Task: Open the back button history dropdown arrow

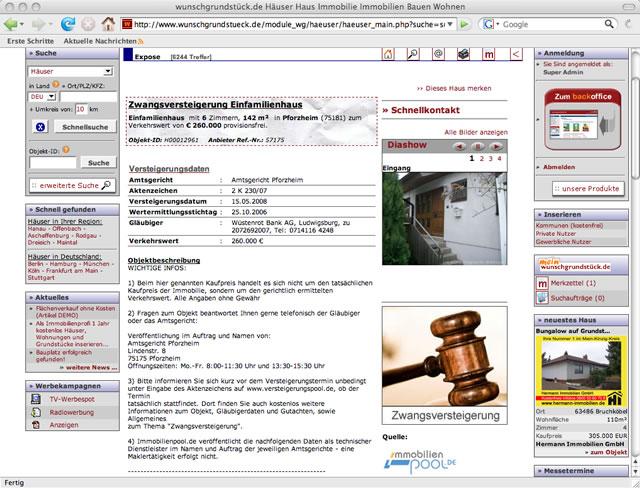Action: click(x=21, y=24)
